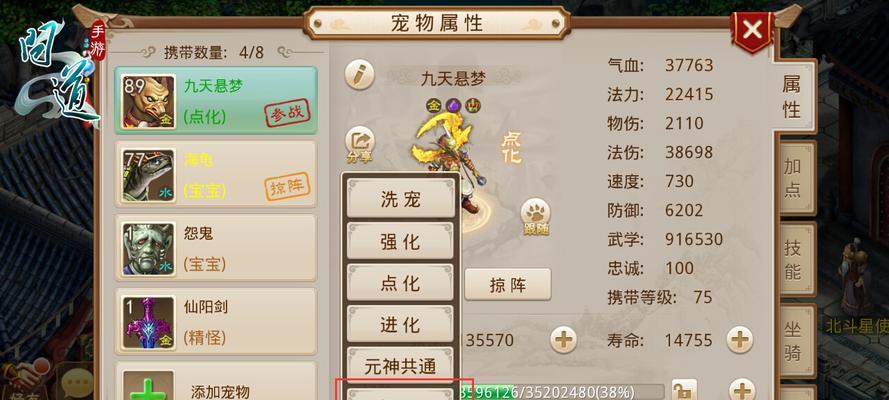Click the plus icon beside 35570
The image size is (889, 400).
(564, 340)
